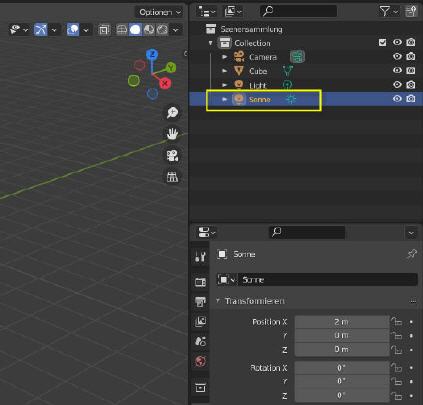Toggle viewport gizmos display
The height and width of the screenshot is (405, 423).
coord(41,30)
